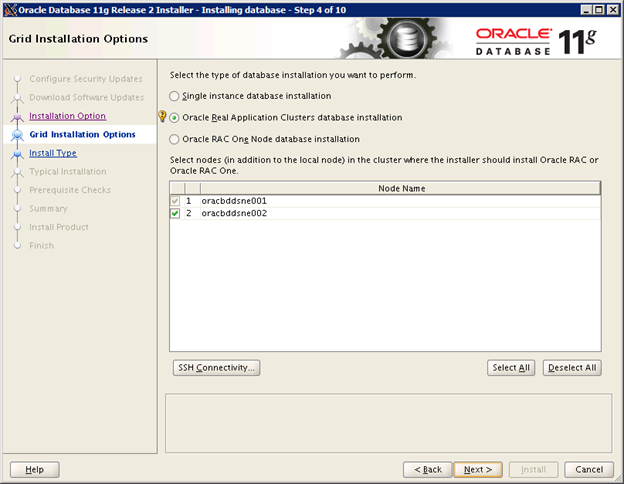624x484 pixels.
Task: Select Grid Installation Options step
Action: (x=82, y=135)
